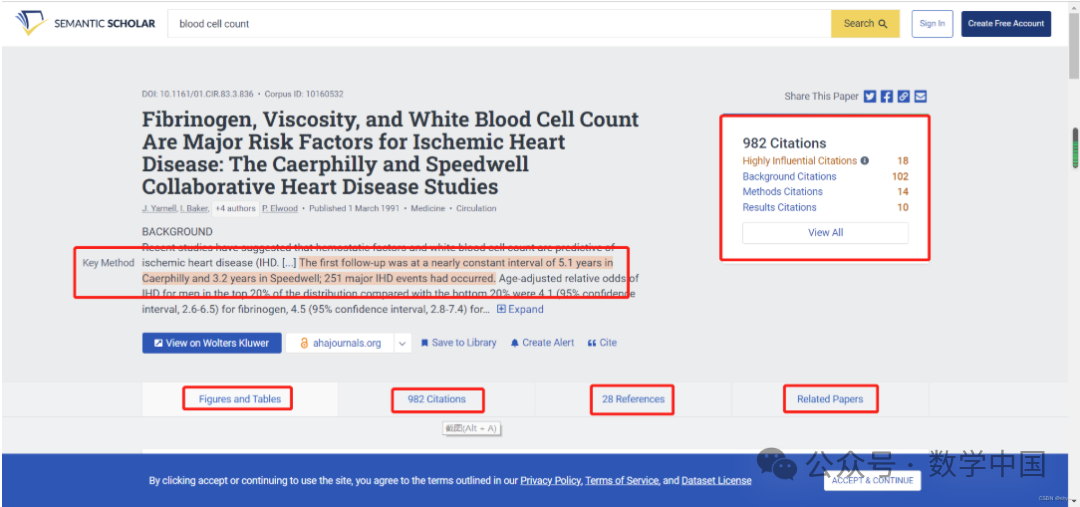Open author J. Yarnell's profile
The image size is (1080, 507).
point(159,208)
